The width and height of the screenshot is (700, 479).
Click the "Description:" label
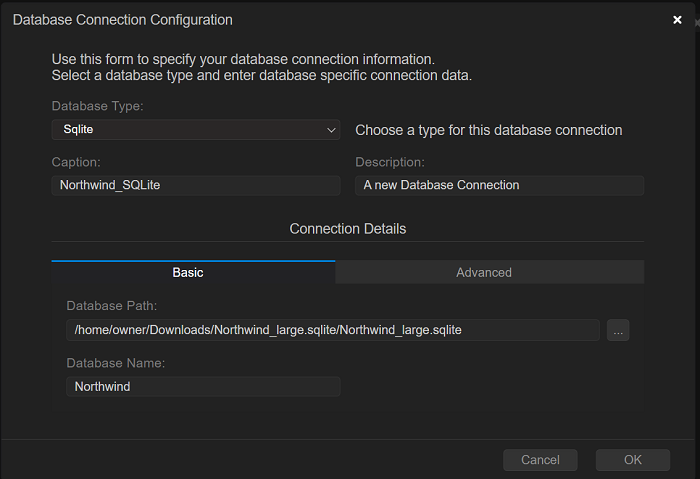[x=390, y=162]
